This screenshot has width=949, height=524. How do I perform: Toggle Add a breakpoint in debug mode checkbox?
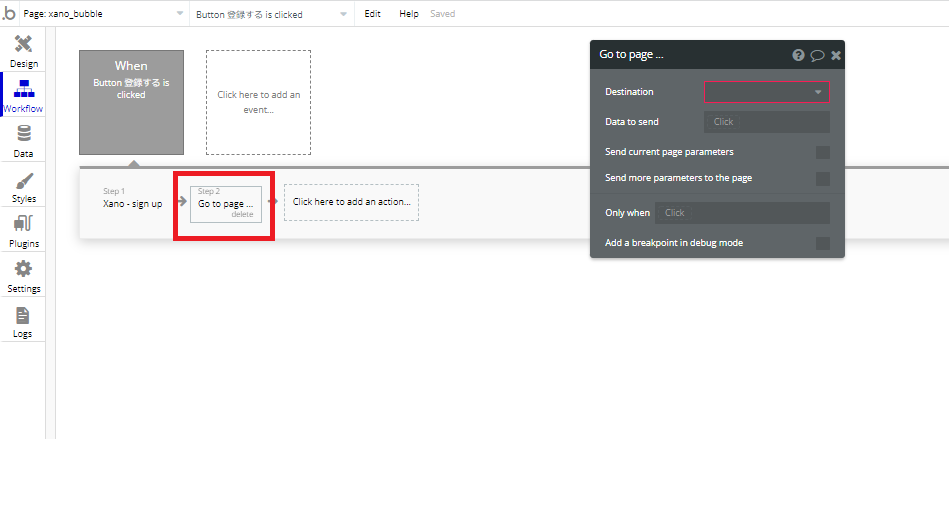click(823, 243)
